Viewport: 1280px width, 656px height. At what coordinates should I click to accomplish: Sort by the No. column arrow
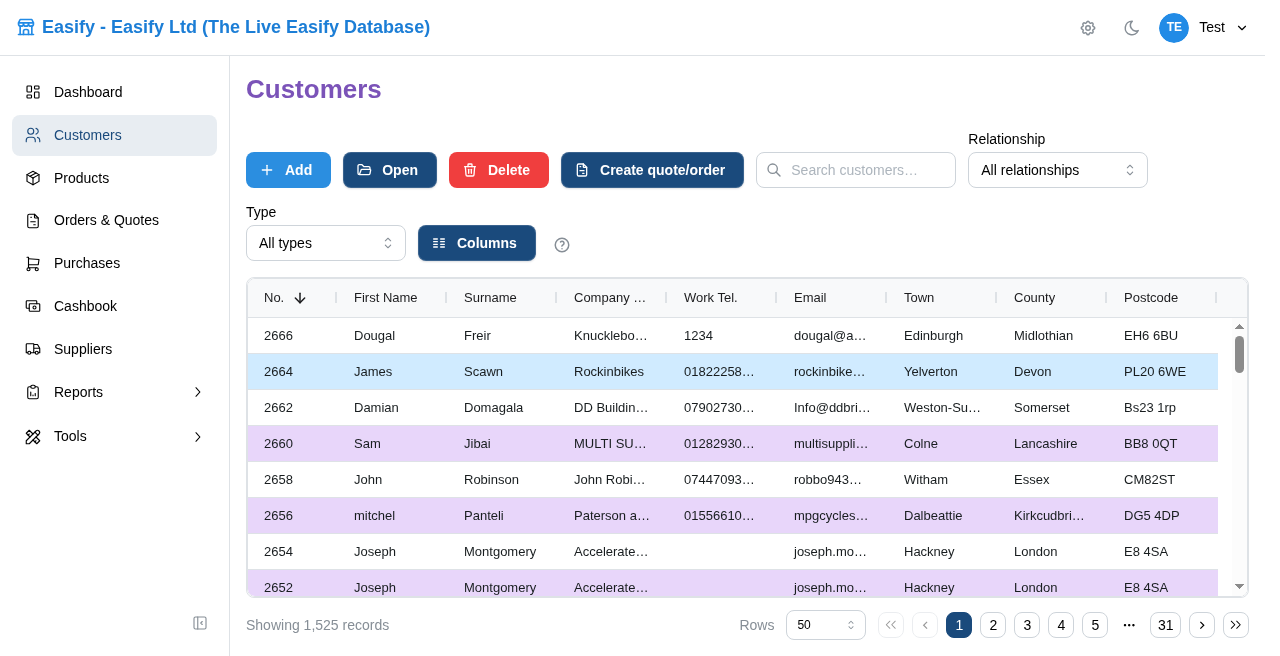300,298
